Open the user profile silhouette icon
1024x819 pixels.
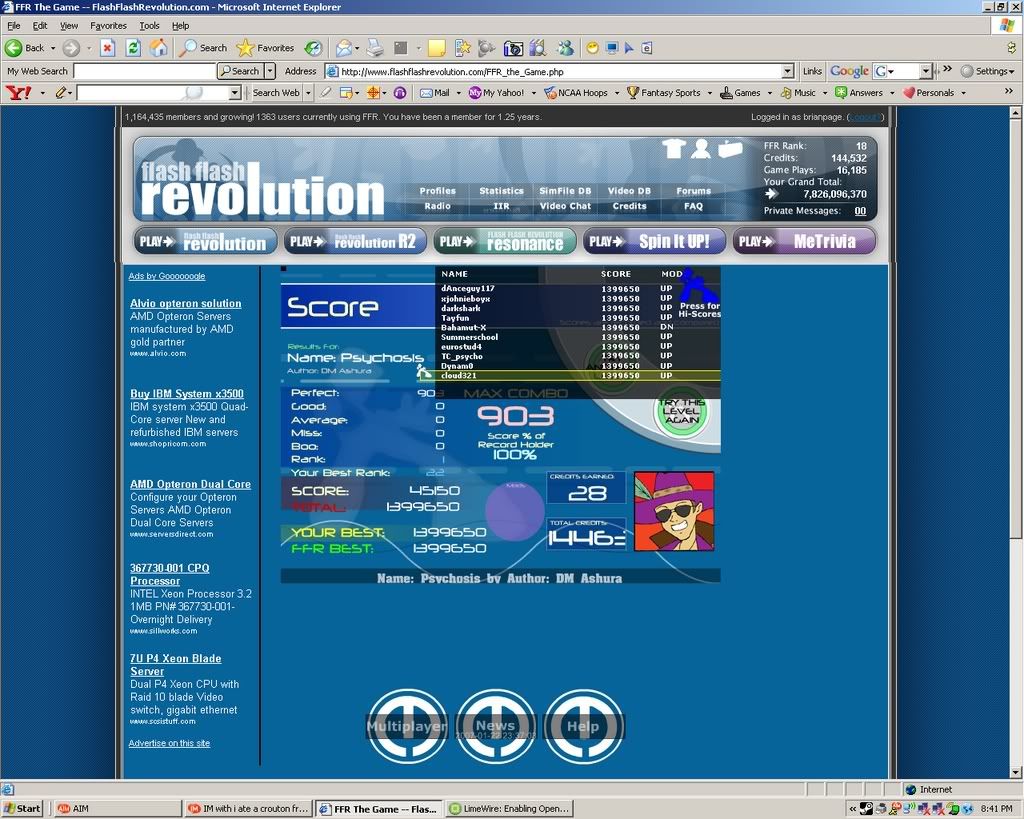click(701, 149)
